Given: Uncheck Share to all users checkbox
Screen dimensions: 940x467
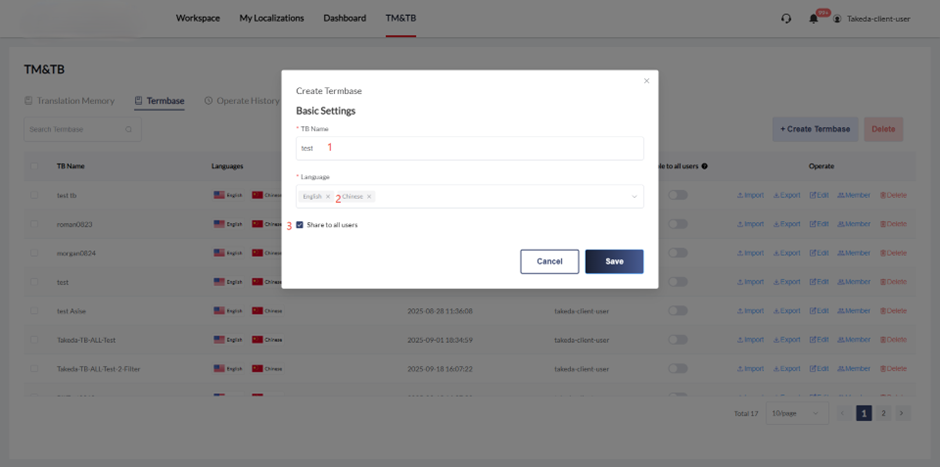Looking at the screenshot, I should 300,225.
